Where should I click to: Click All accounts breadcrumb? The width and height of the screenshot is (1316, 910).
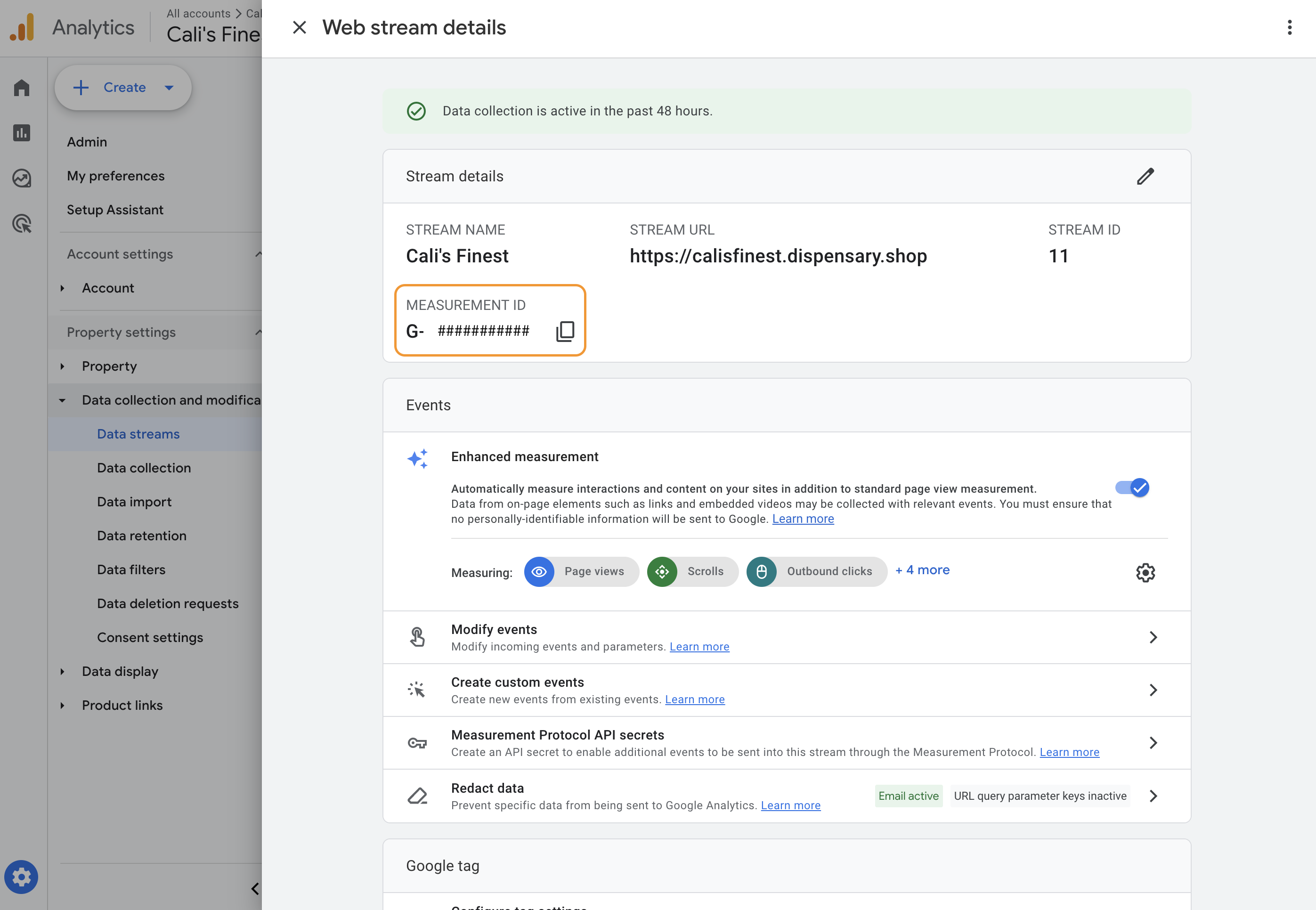[198, 13]
